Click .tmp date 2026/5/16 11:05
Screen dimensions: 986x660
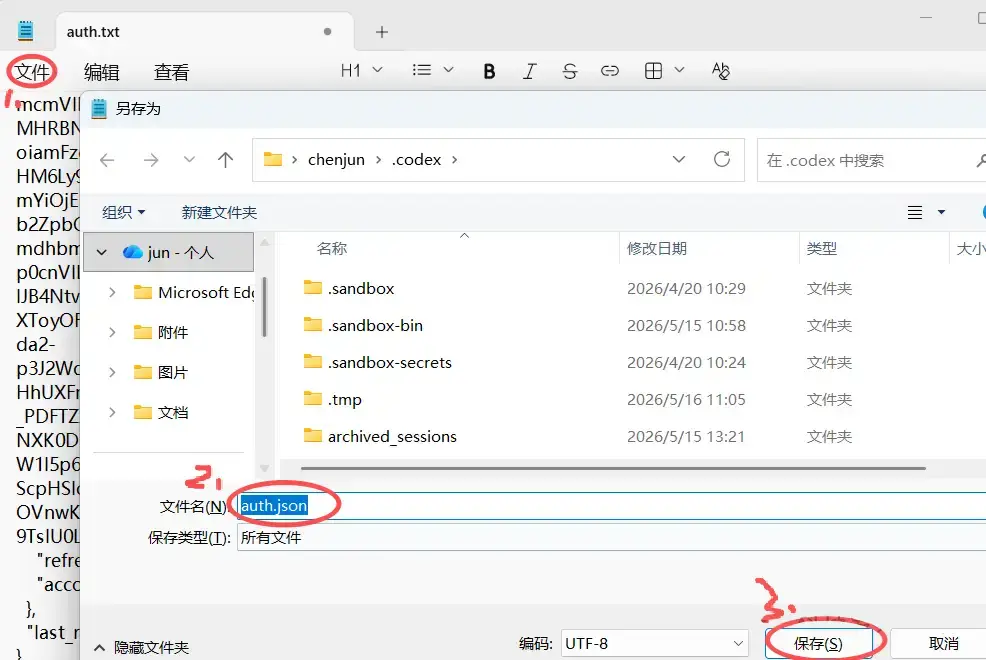coord(686,400)
